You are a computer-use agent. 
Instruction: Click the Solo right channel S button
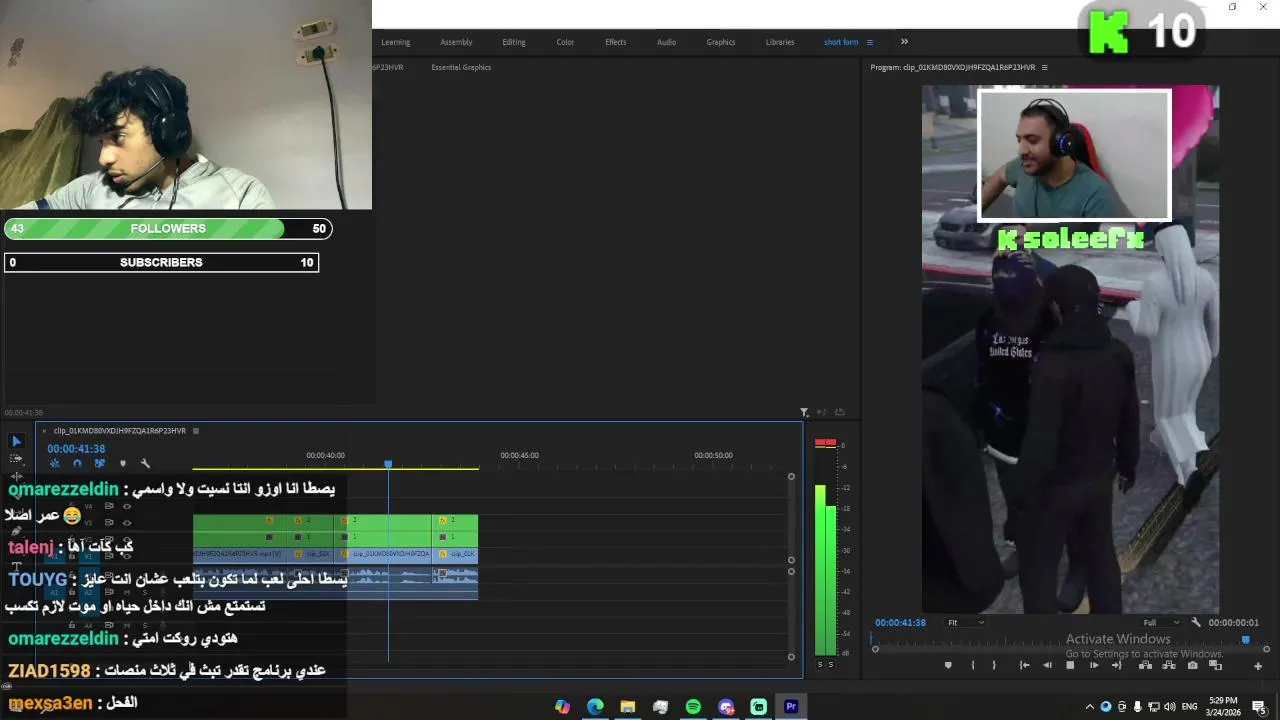click(x=831, y=664)
